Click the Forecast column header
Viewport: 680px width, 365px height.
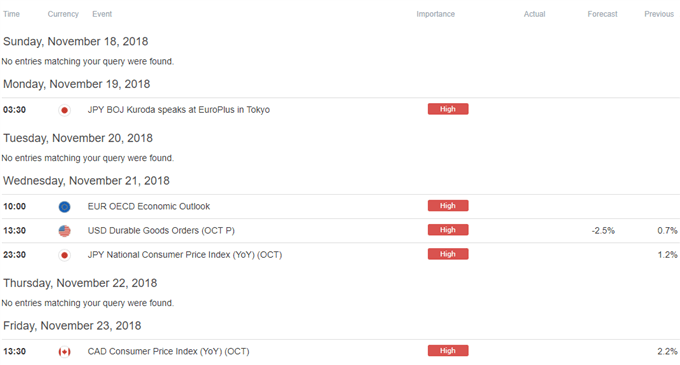[x=602, y=14]
